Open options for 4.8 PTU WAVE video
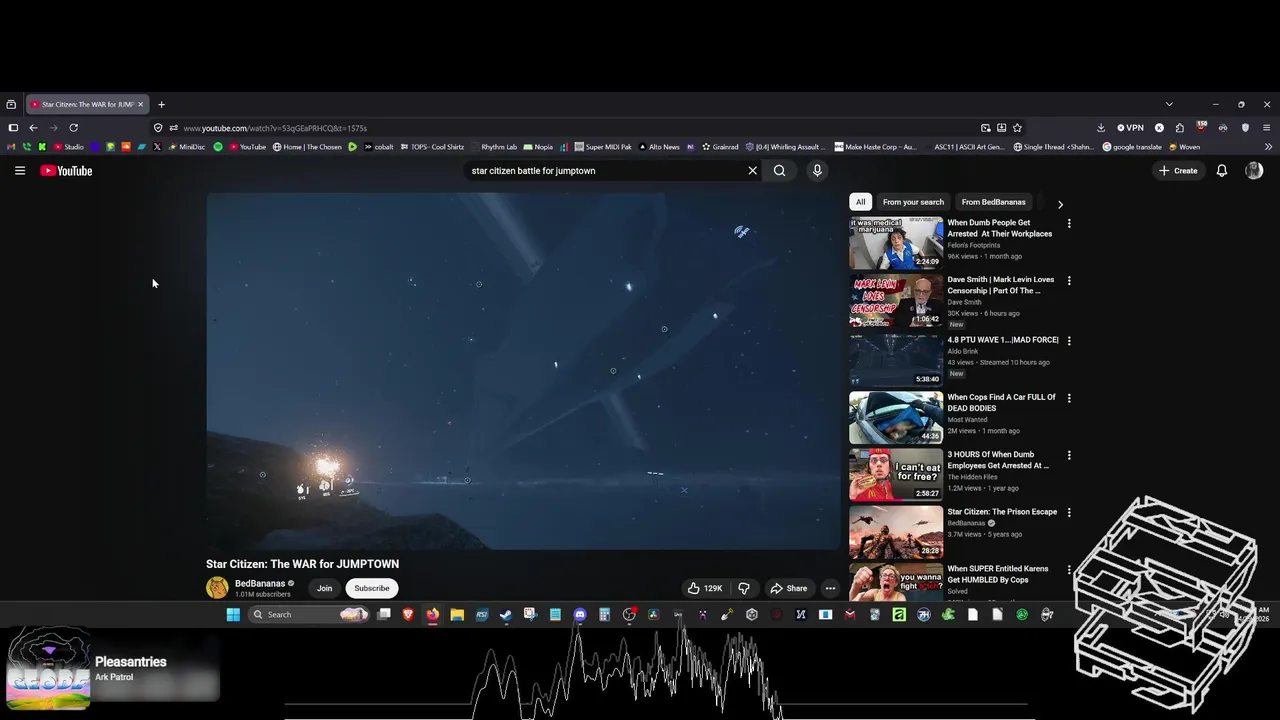This screenshot has width=1280, height=720. 1069,340
